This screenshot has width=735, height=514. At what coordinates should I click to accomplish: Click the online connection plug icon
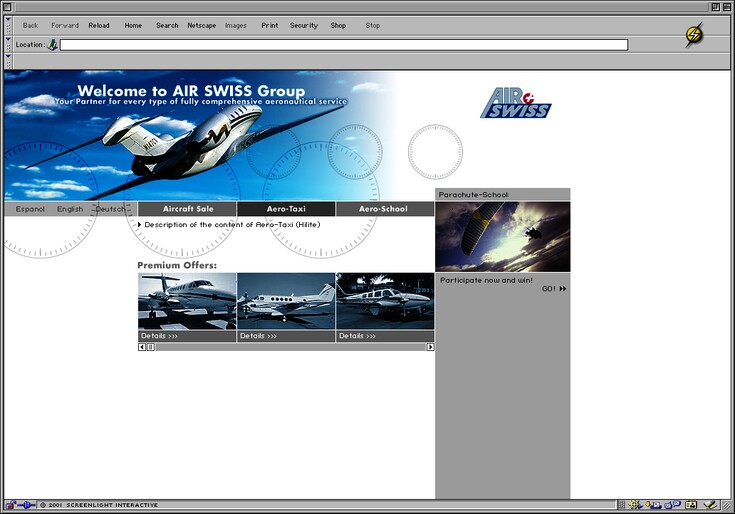click(x=26, y=505)
